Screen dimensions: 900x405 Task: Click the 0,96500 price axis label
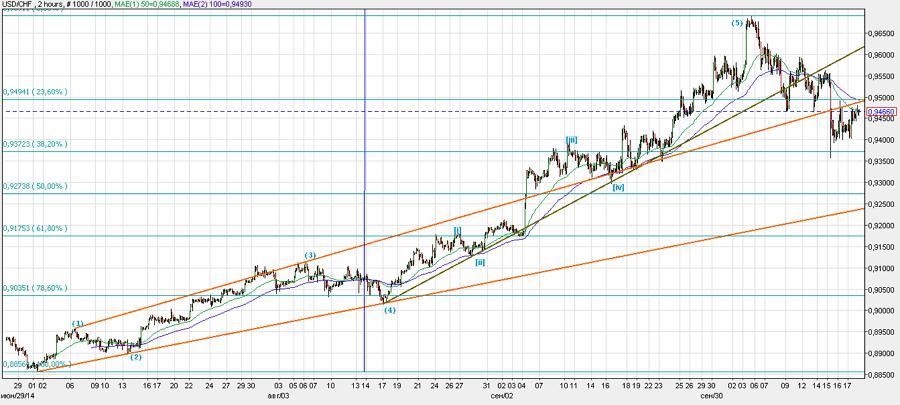[x=880, y=33]
